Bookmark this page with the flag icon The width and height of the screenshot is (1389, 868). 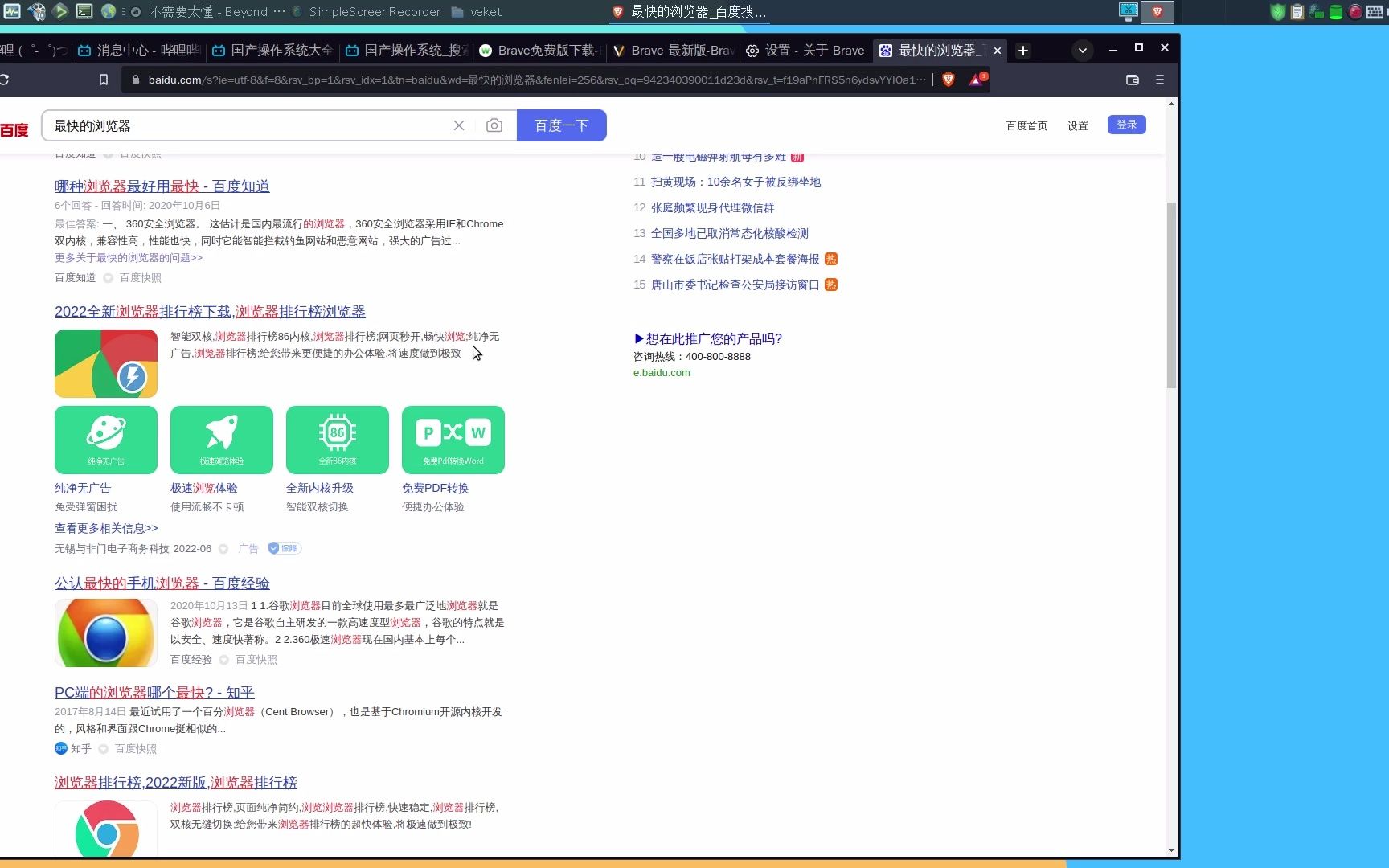[x=103, y=80]
